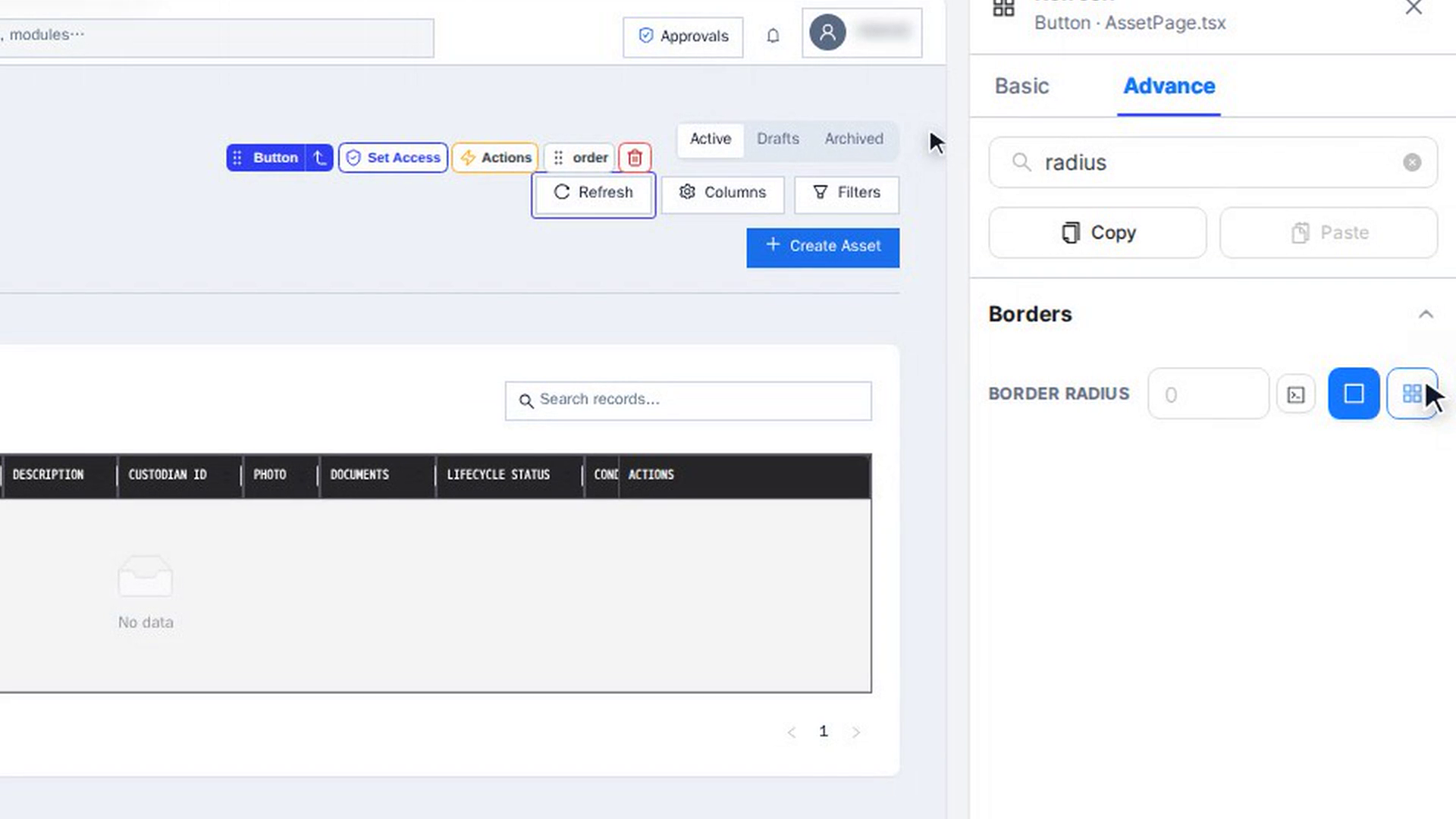Show the Active records tab
1456x819 pixels.
click(711, 139)
